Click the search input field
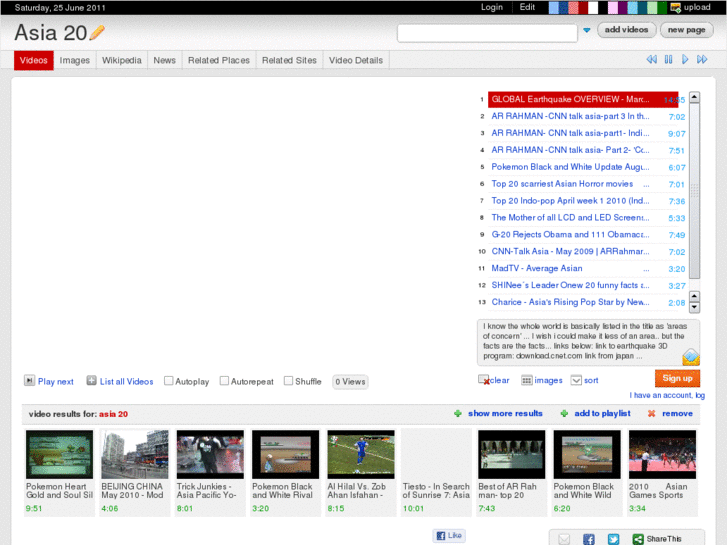727x545 pixels. tap(487, 33)
